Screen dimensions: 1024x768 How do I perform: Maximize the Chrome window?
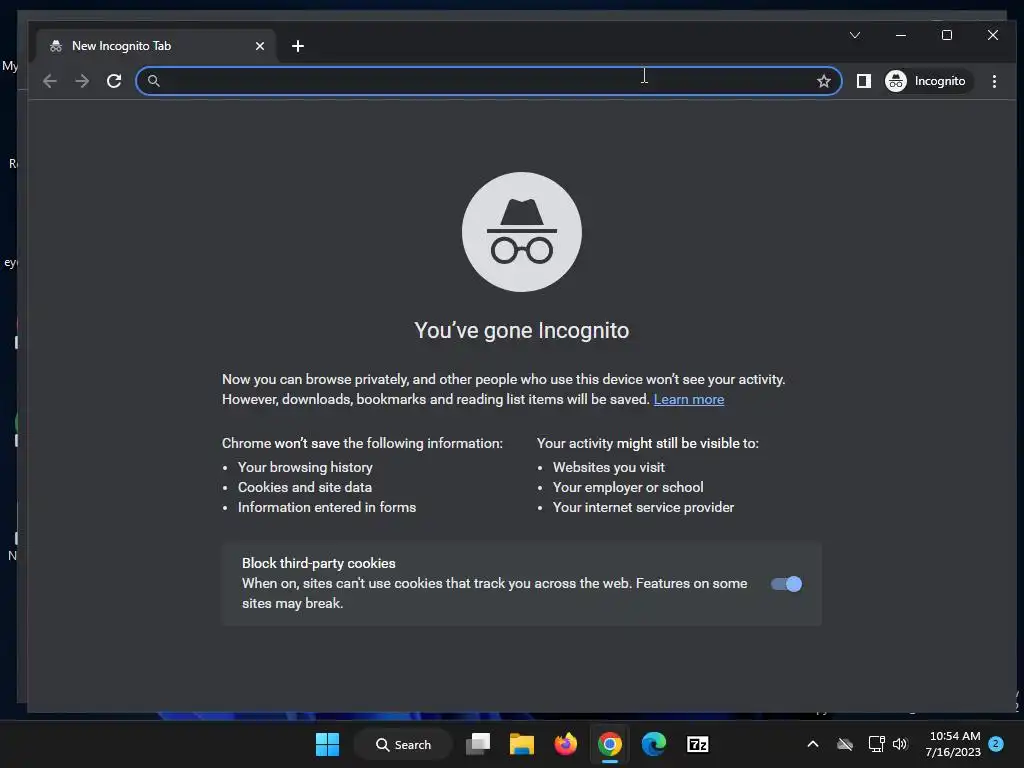click(x=946, y=35)
